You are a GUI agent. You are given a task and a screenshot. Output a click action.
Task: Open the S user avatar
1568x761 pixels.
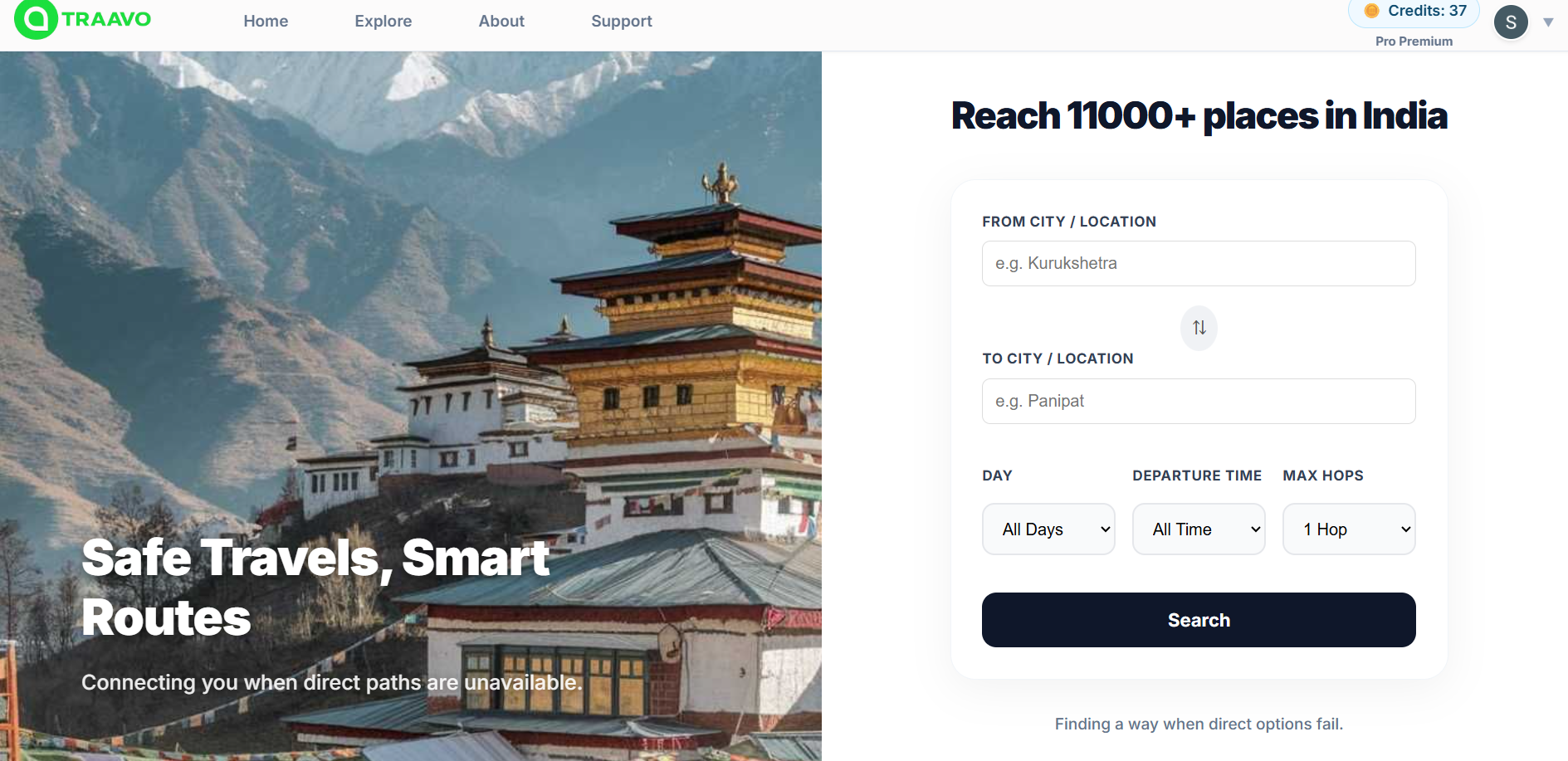point(1511,22)
